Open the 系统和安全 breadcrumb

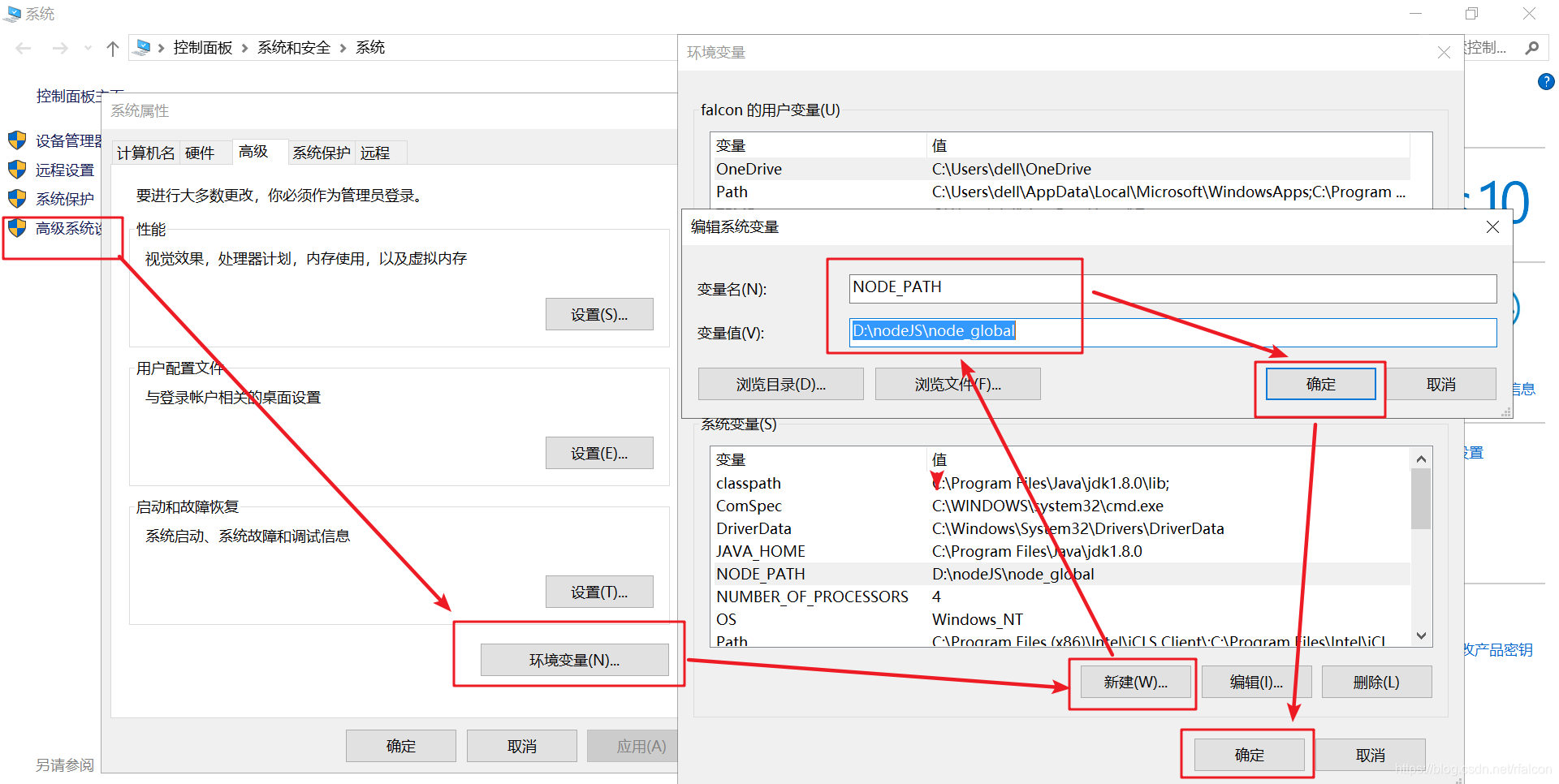294,48
